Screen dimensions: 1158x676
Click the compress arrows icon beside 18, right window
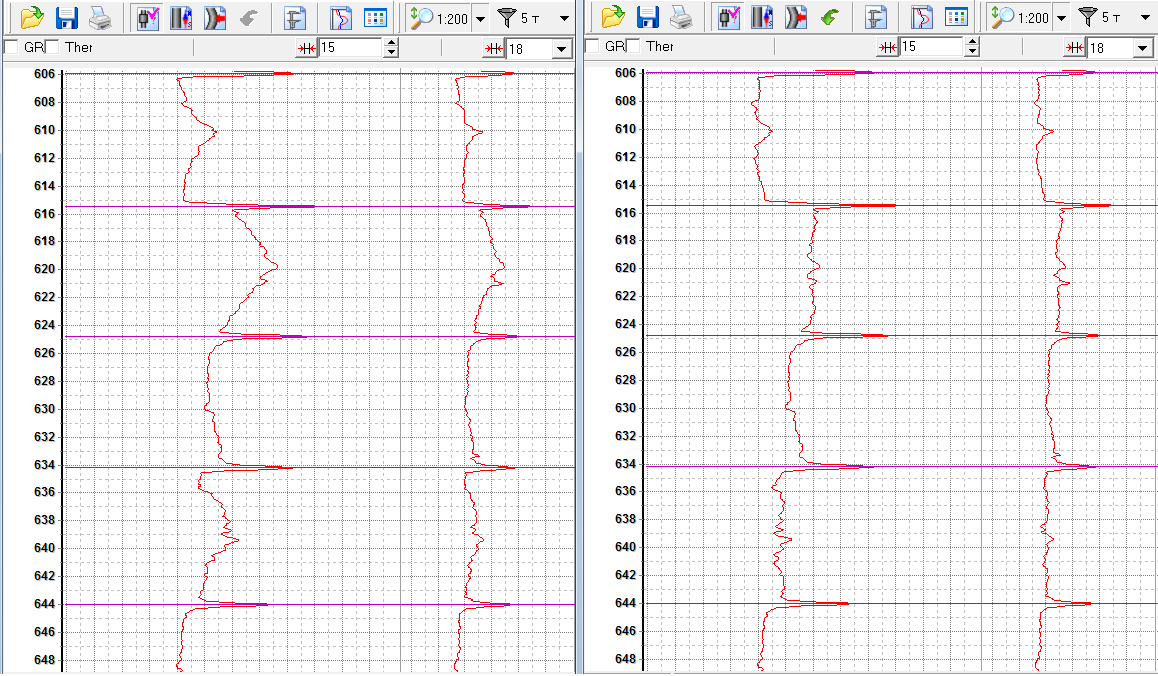(1075, 48)
